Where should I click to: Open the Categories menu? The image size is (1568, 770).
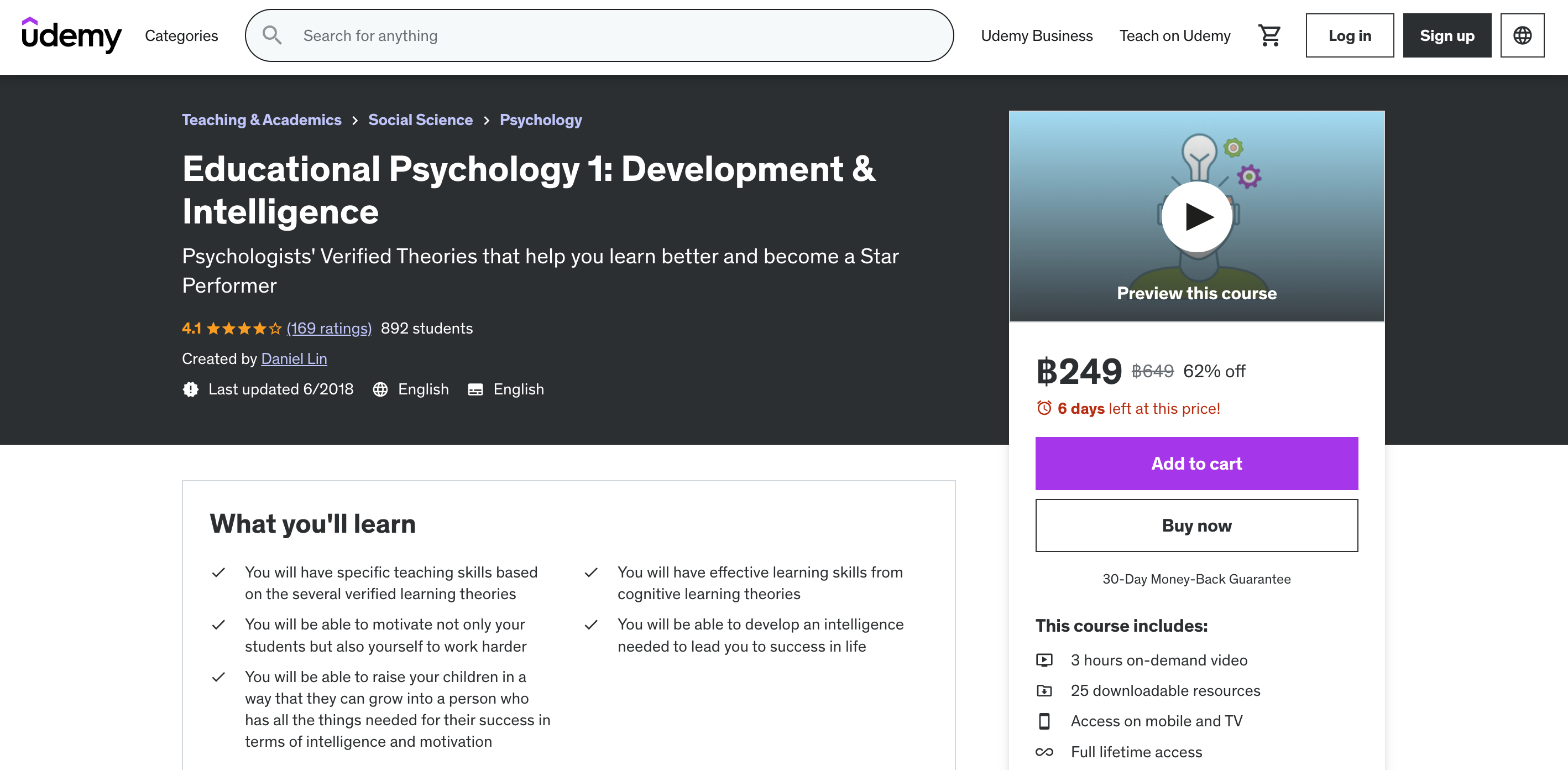[x=181, y=35]
